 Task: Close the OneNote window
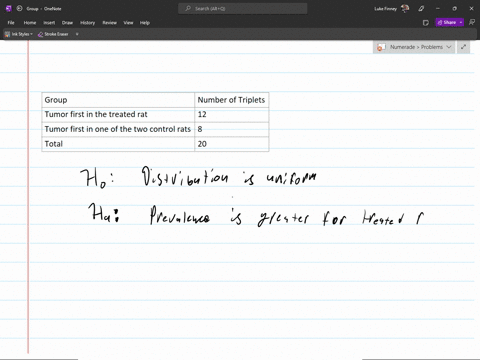471,9
